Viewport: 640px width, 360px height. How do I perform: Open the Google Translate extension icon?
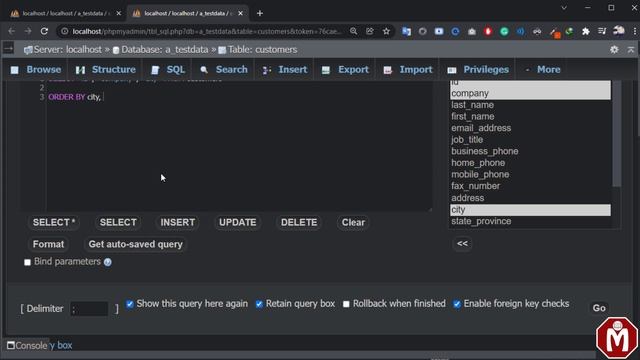pyautogui.click(x=406, y=31)
